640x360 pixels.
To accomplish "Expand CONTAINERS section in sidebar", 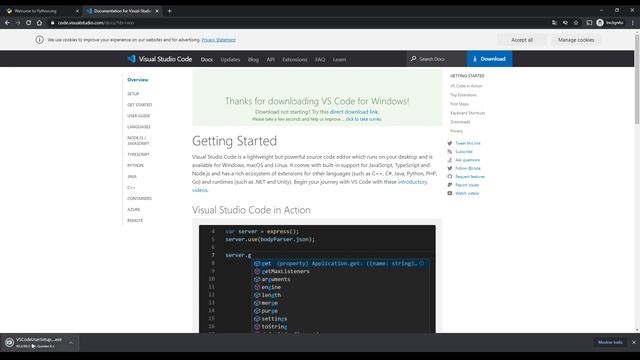I will [139, 198].
